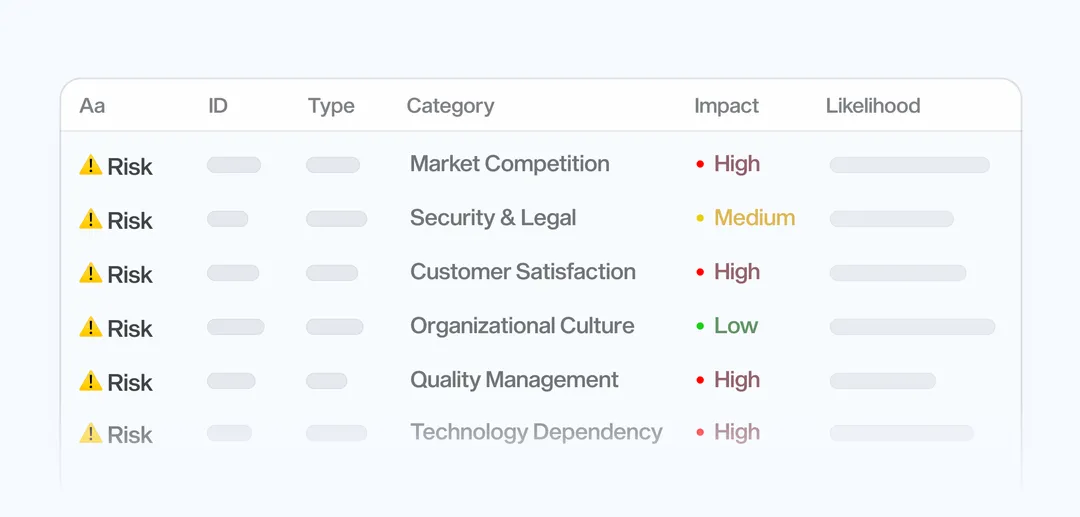Click the warning icon in Customer Satisfaction row

tap(91, 274)
